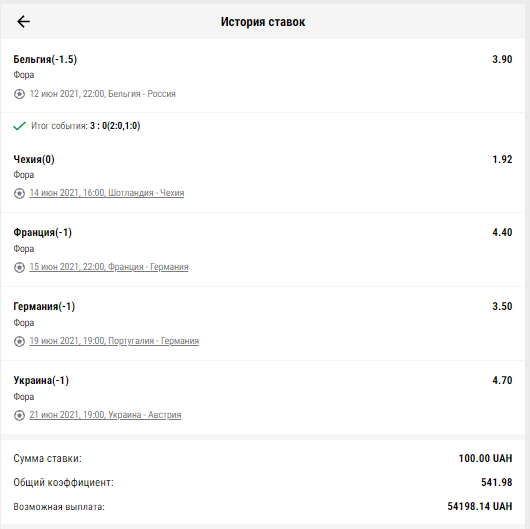Click soccer ball icon for Португалия - Германия

(19, 341)
